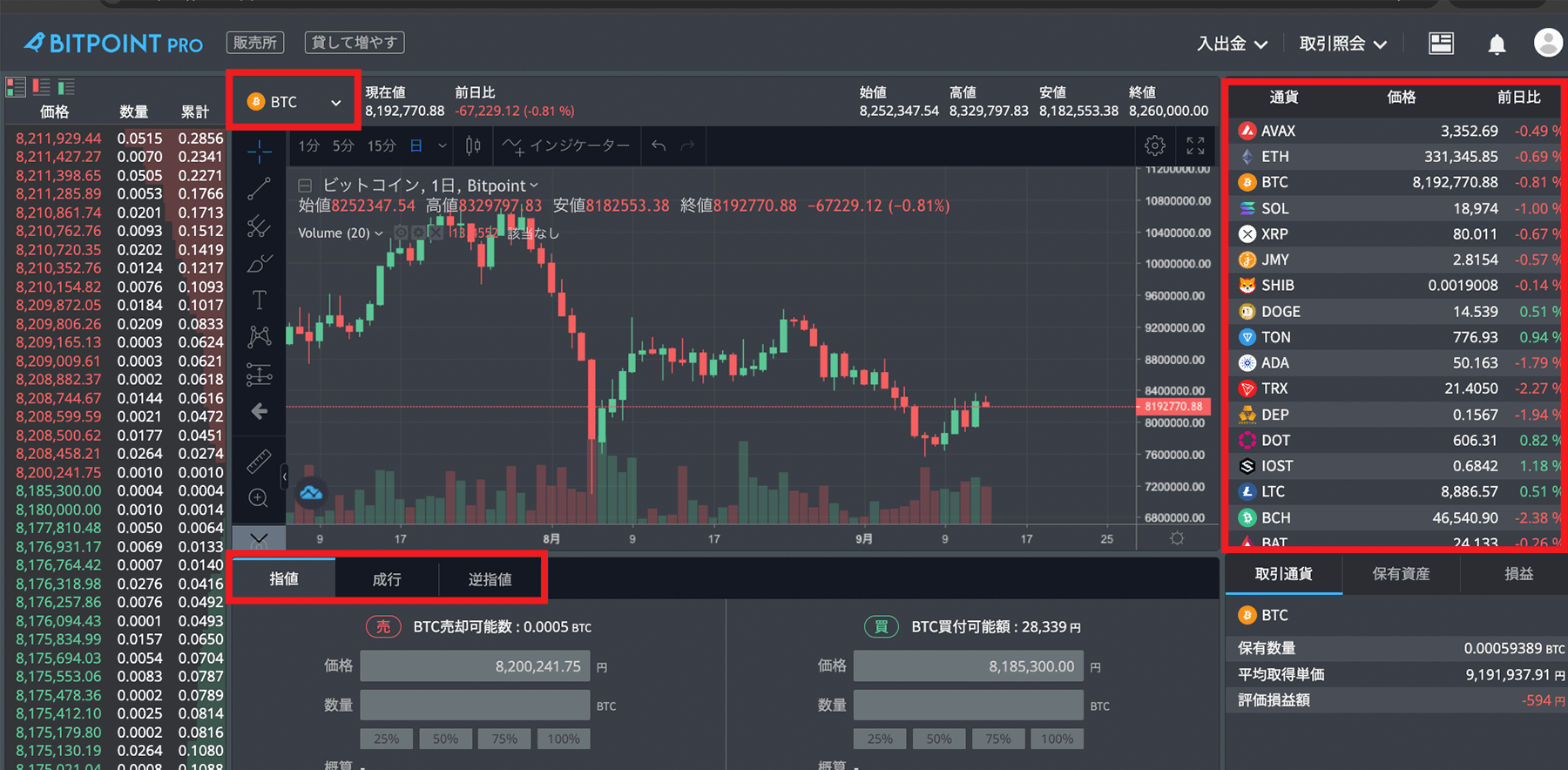Click the 貸して増やす button

[354, 43]
